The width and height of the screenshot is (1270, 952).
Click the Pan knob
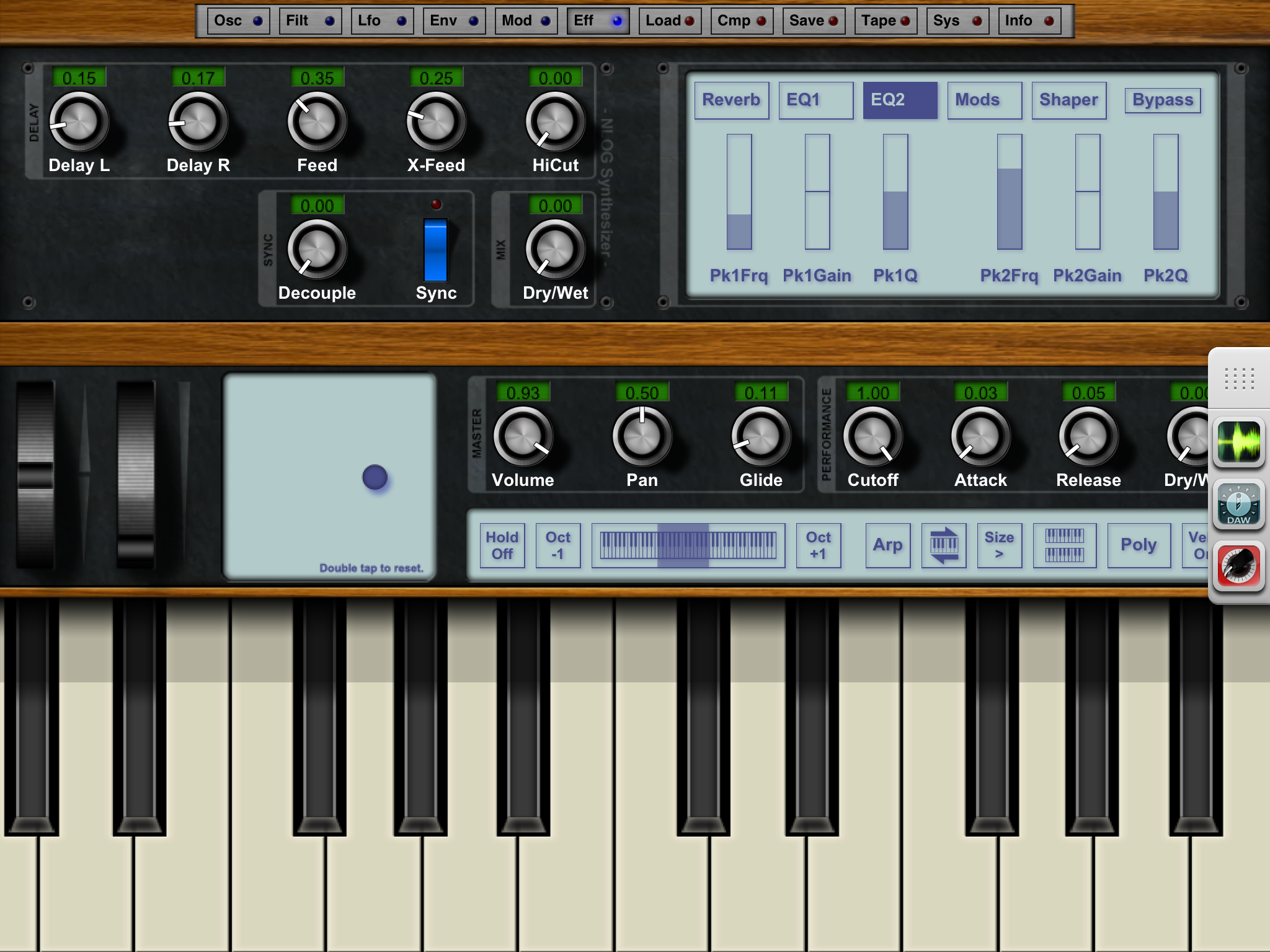642,436
